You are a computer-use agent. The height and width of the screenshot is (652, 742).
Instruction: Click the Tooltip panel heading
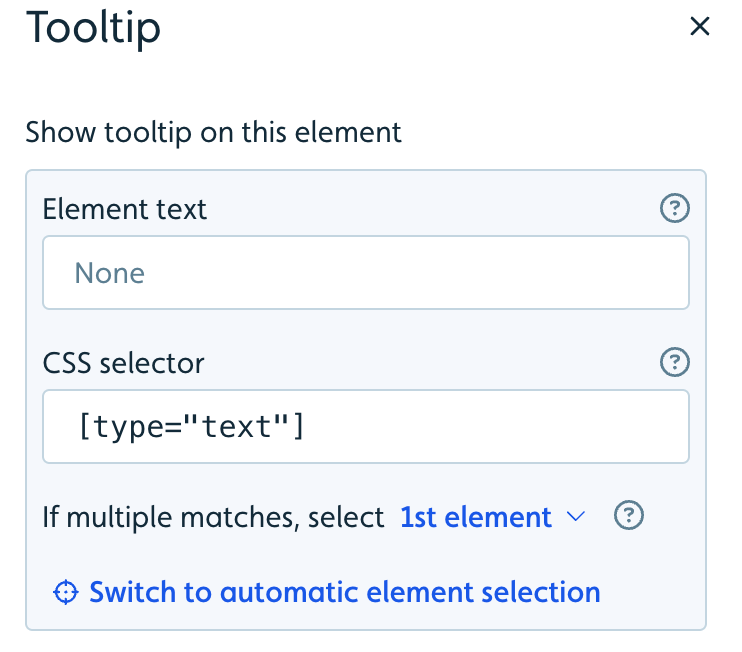tap(93, 28)
